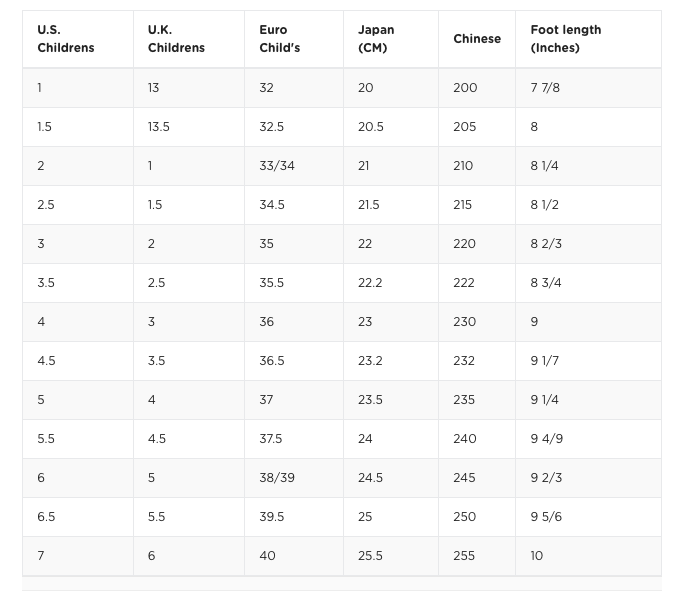684x613 pixels.
Task: Click the Chinese size 255 cell
Action: pyautogui.click(x=464, y=556)
